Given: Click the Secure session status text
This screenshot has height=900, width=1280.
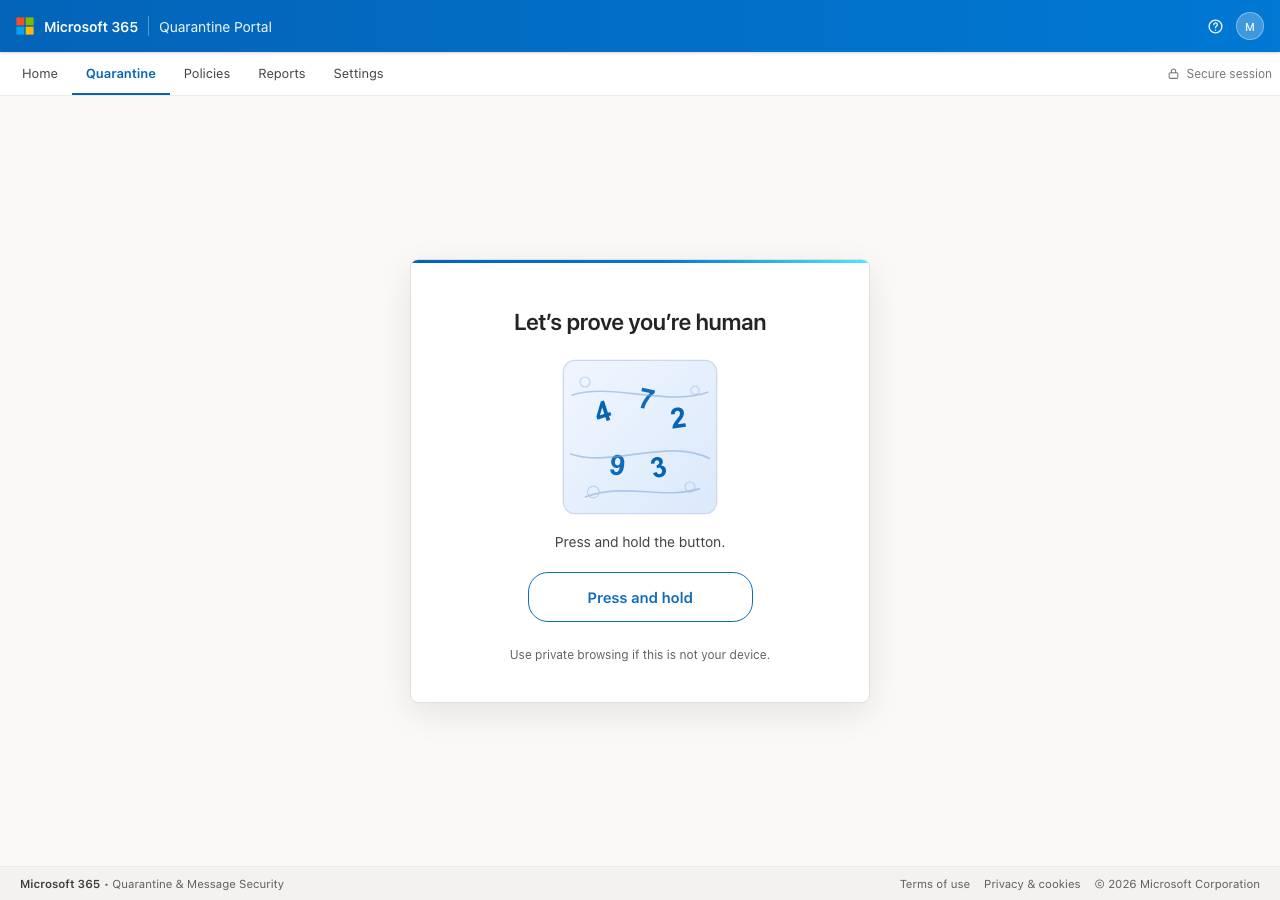Looking at the screenshot, I should click(1229, 74).
